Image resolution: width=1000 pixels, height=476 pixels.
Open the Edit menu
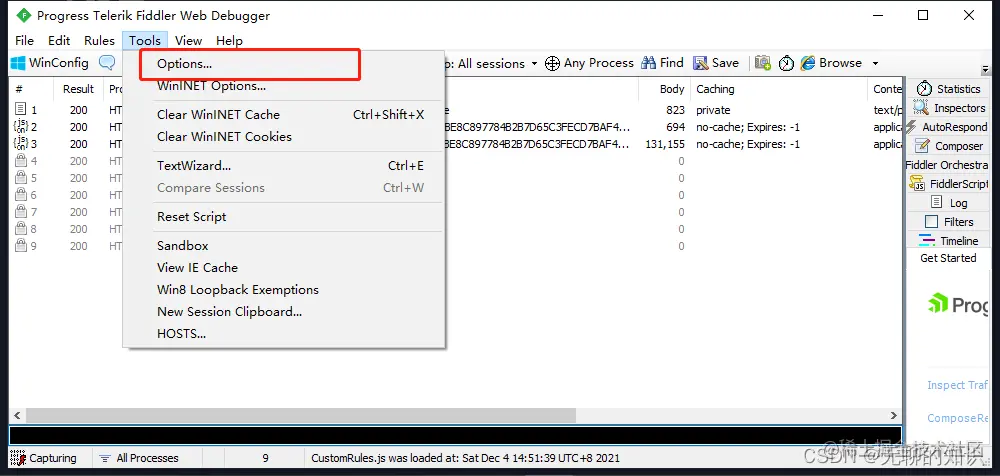pos(59,40)
